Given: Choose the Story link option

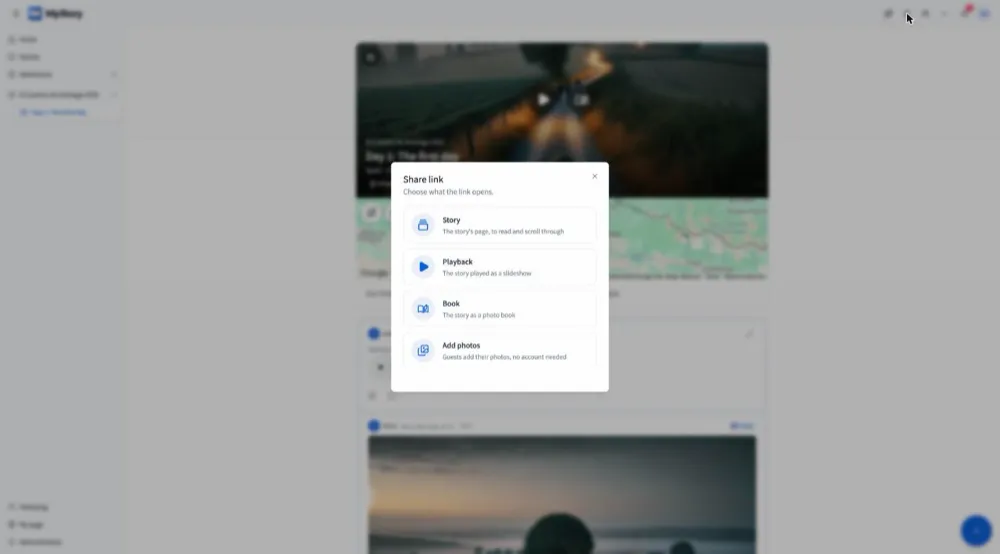Looking at the screenshot, I should tap(499, 225).
